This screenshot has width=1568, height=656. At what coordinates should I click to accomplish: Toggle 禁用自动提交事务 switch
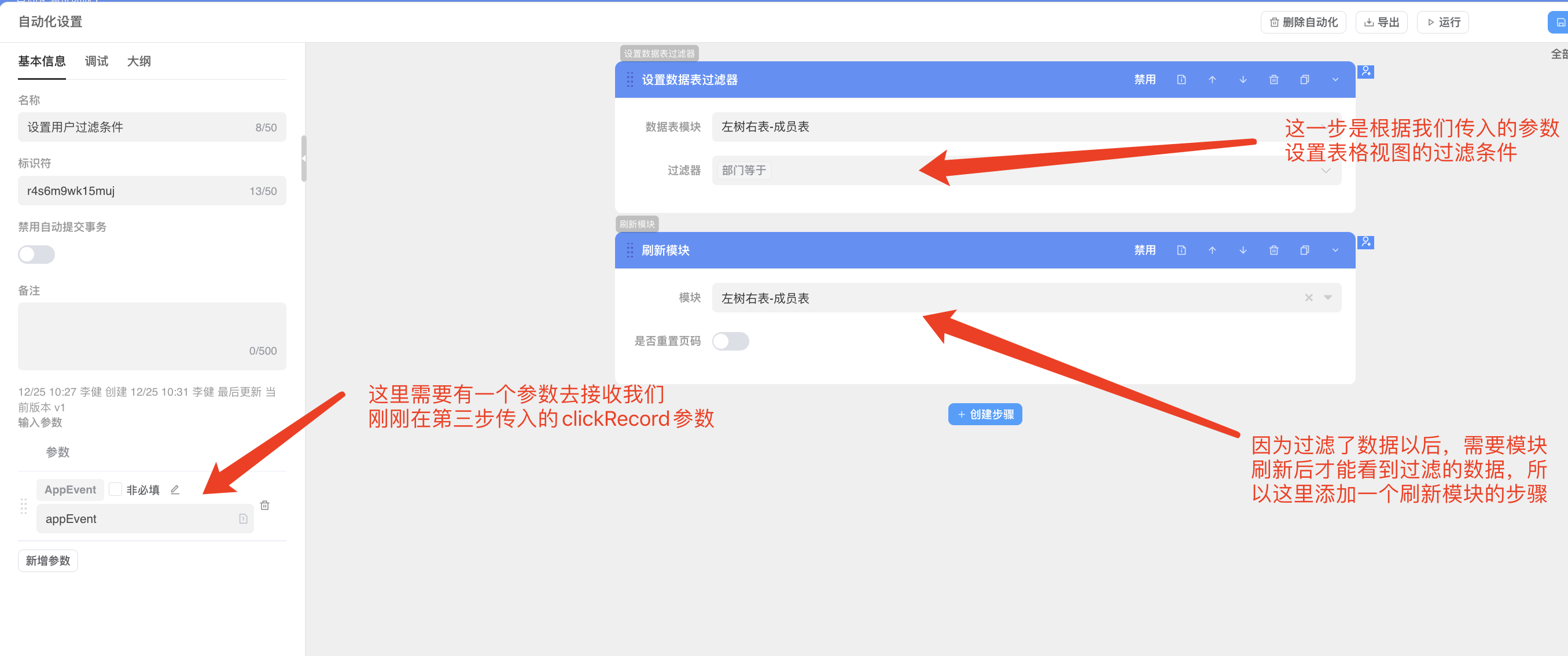pos(36,255)
